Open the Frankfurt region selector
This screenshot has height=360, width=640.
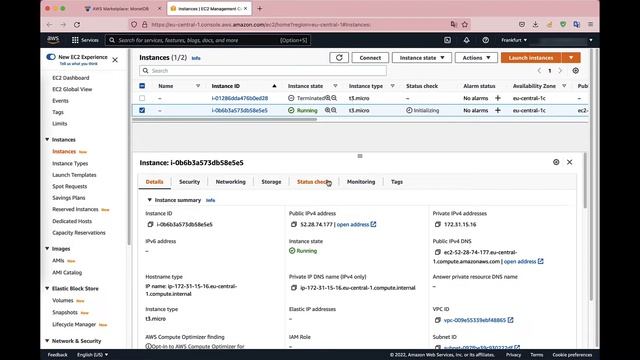pos(514,40)
